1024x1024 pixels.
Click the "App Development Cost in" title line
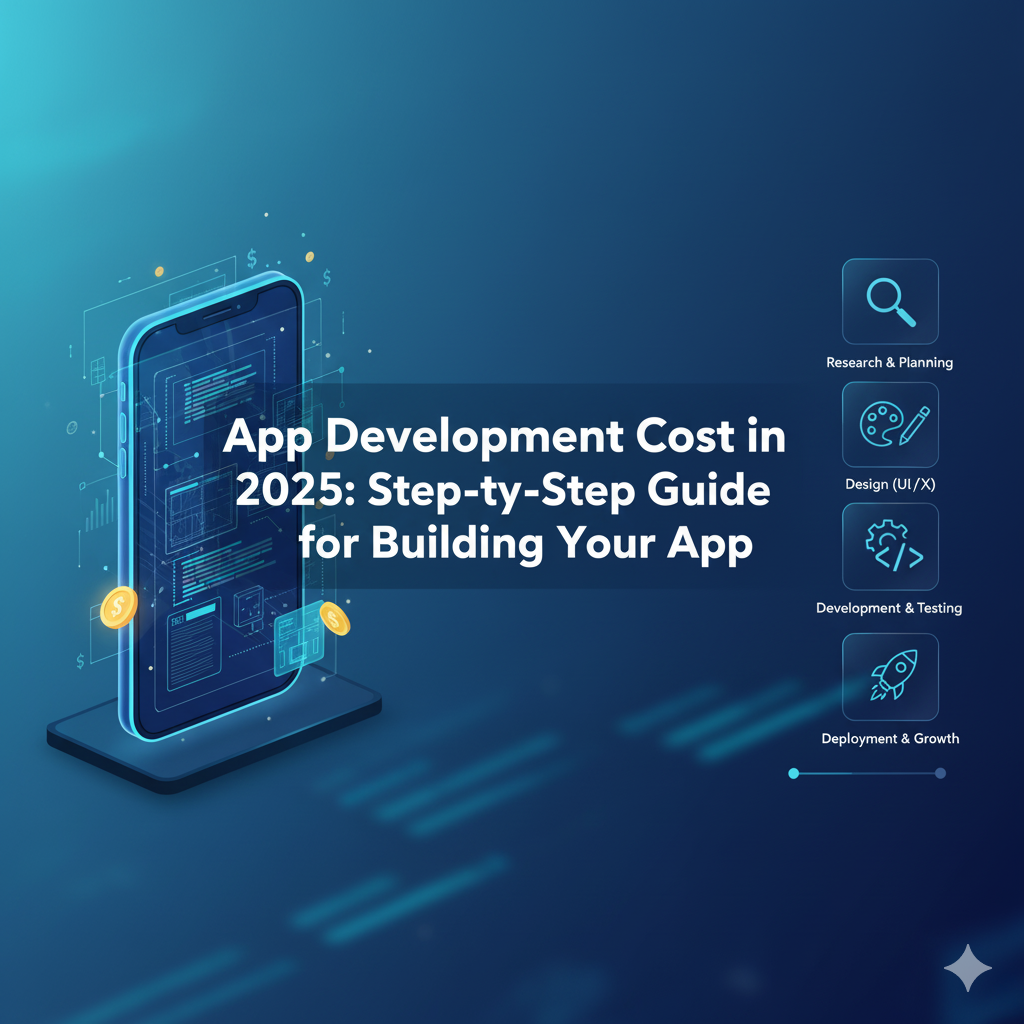tap(503, 441)
